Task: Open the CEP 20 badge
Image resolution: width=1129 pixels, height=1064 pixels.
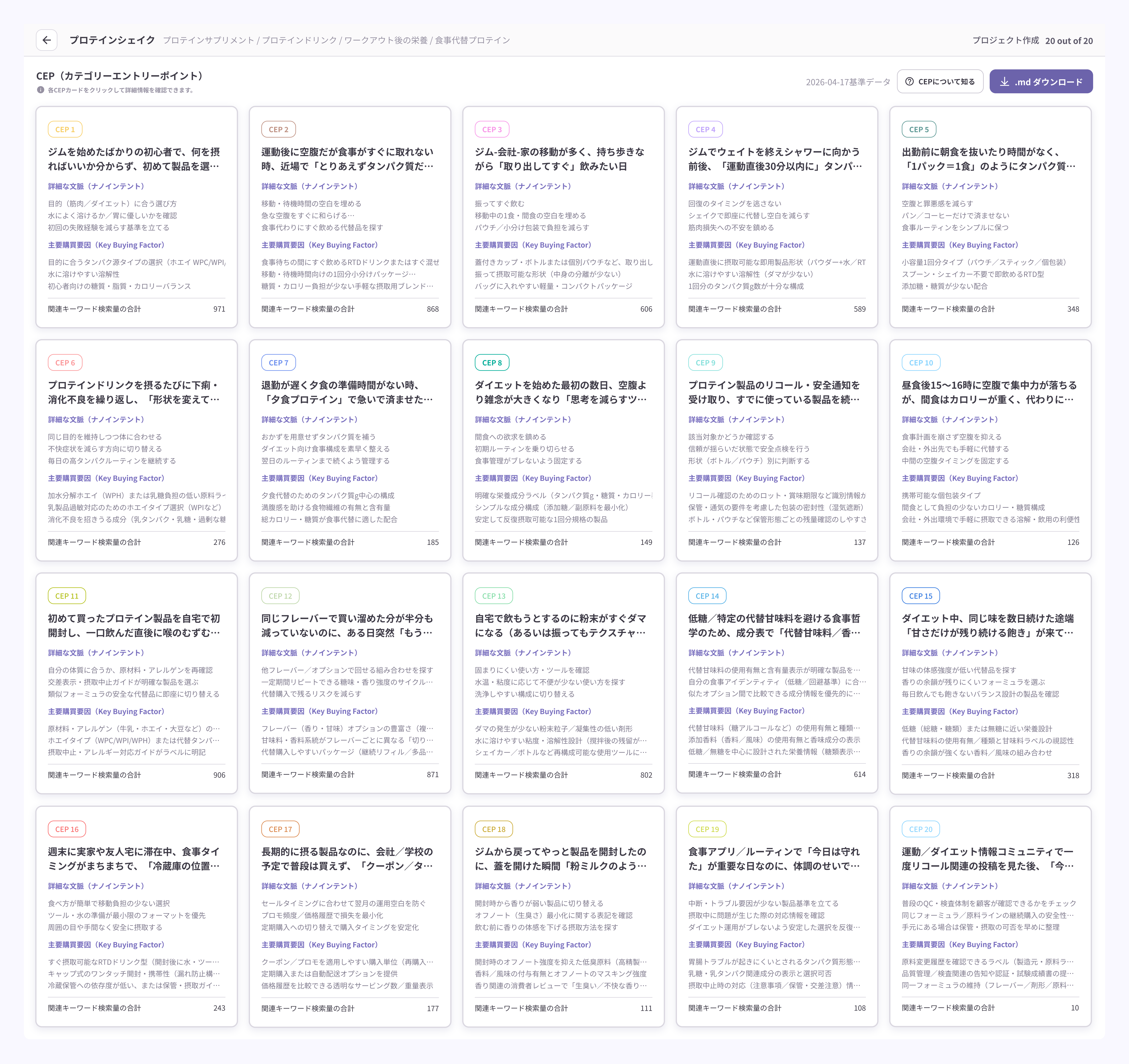Action: click(921, 829)
